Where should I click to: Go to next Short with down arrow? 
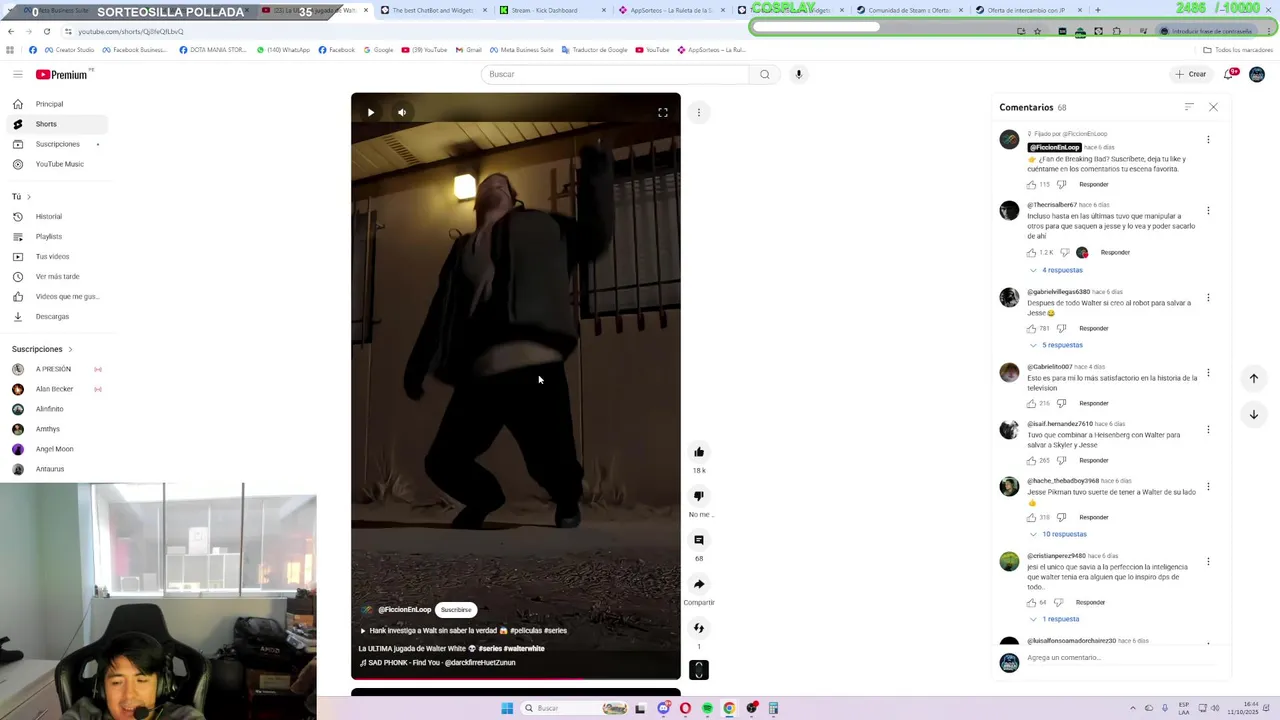(x=1253, y=414)
